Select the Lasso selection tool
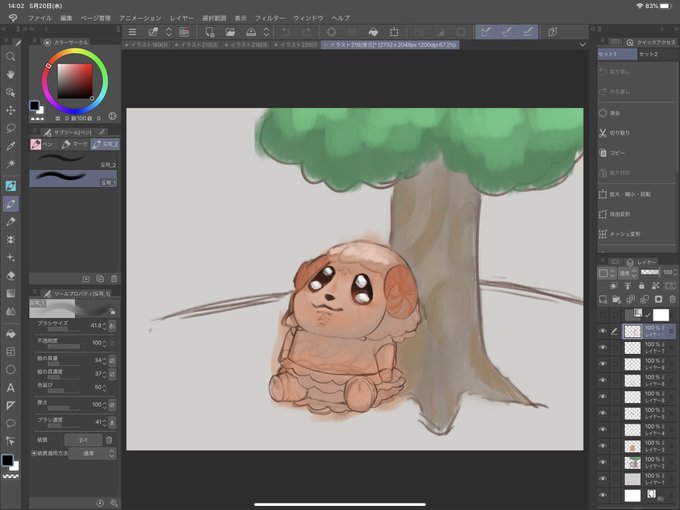This screenshot has width=680, height=510. point(10,128)
